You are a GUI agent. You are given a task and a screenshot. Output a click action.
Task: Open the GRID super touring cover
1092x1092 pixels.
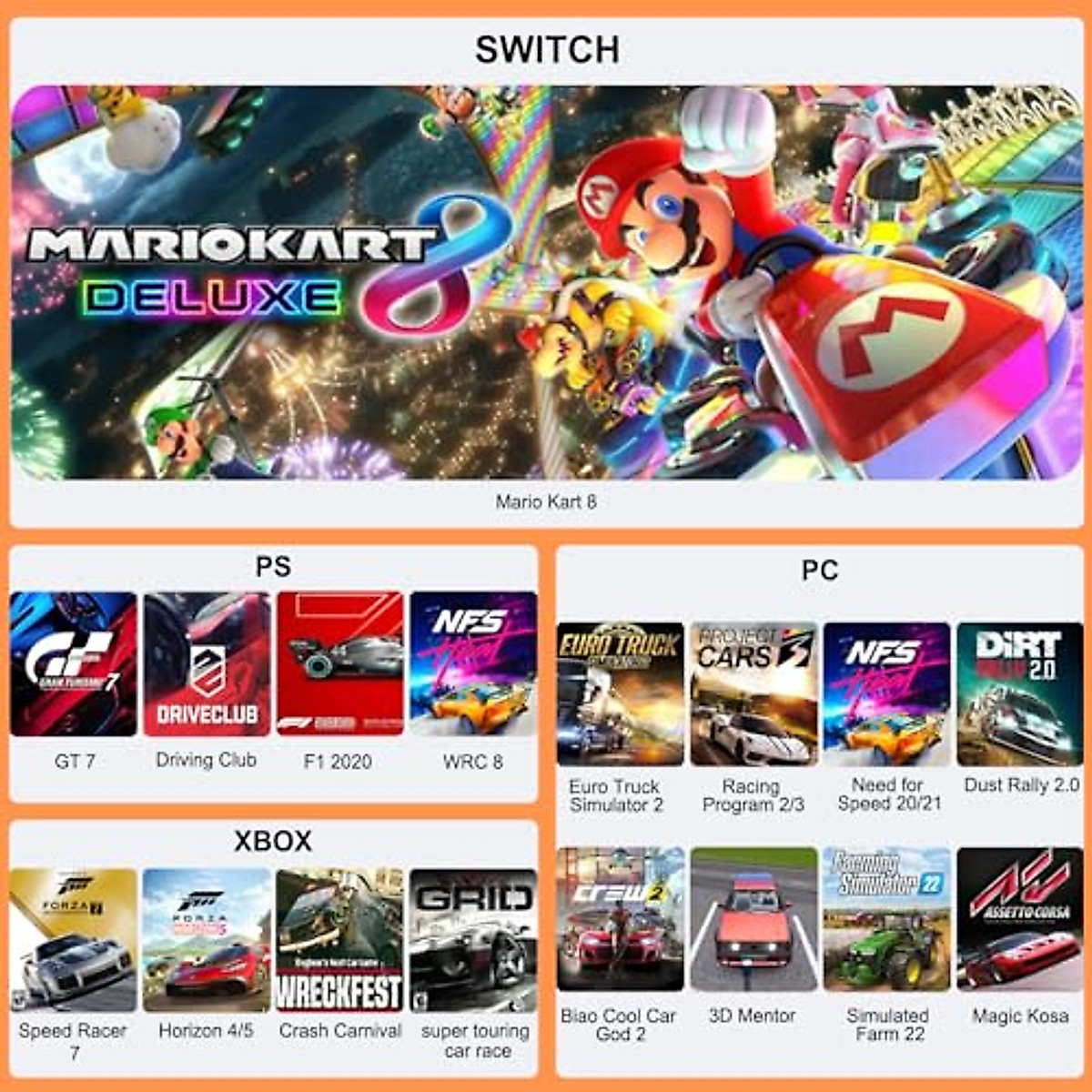(x=473, y=940)
